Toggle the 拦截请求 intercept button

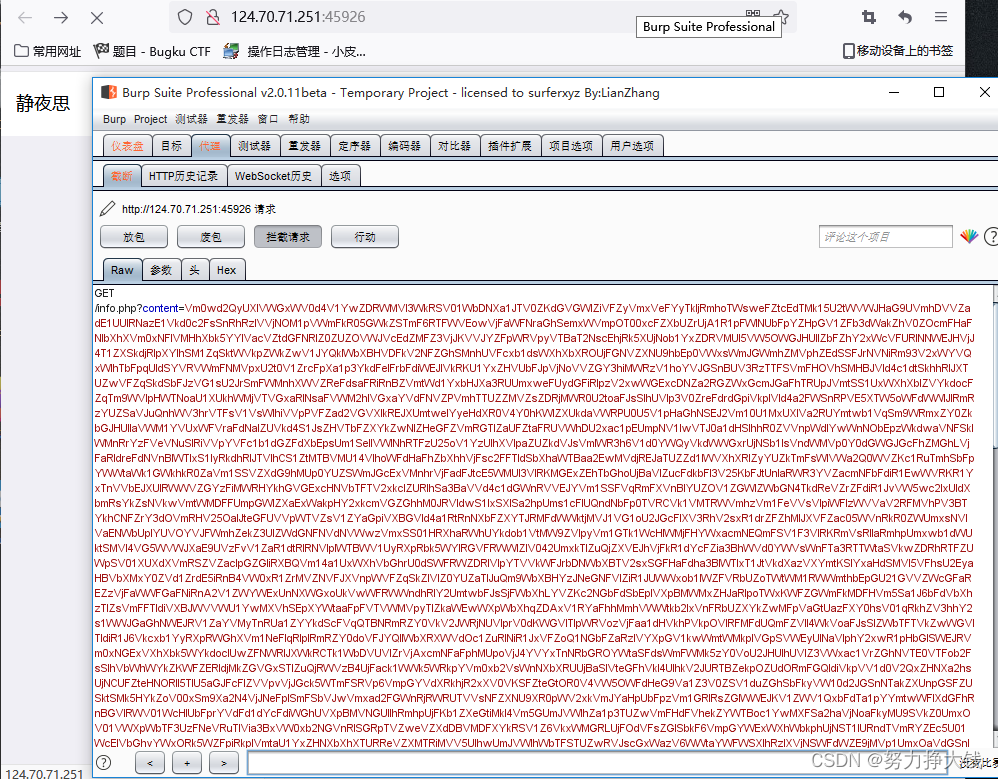click(288, 237)
